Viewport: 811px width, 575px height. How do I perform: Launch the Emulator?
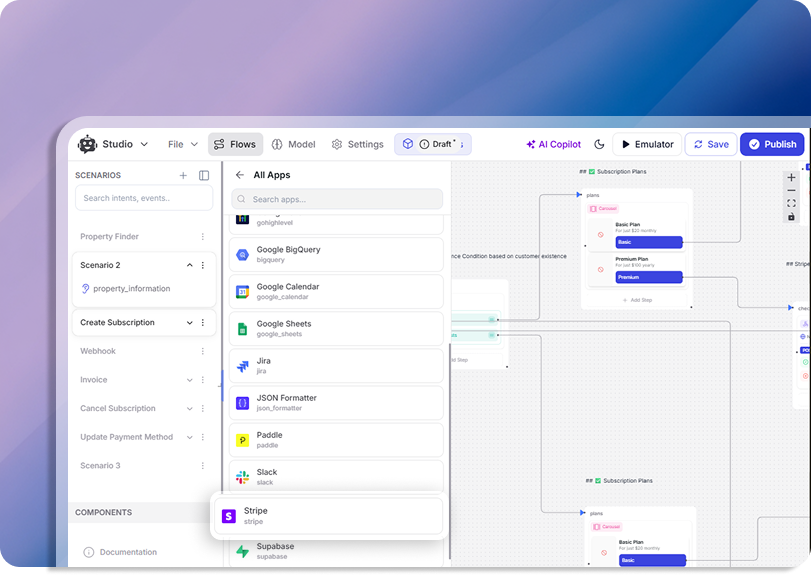[647, 144]
